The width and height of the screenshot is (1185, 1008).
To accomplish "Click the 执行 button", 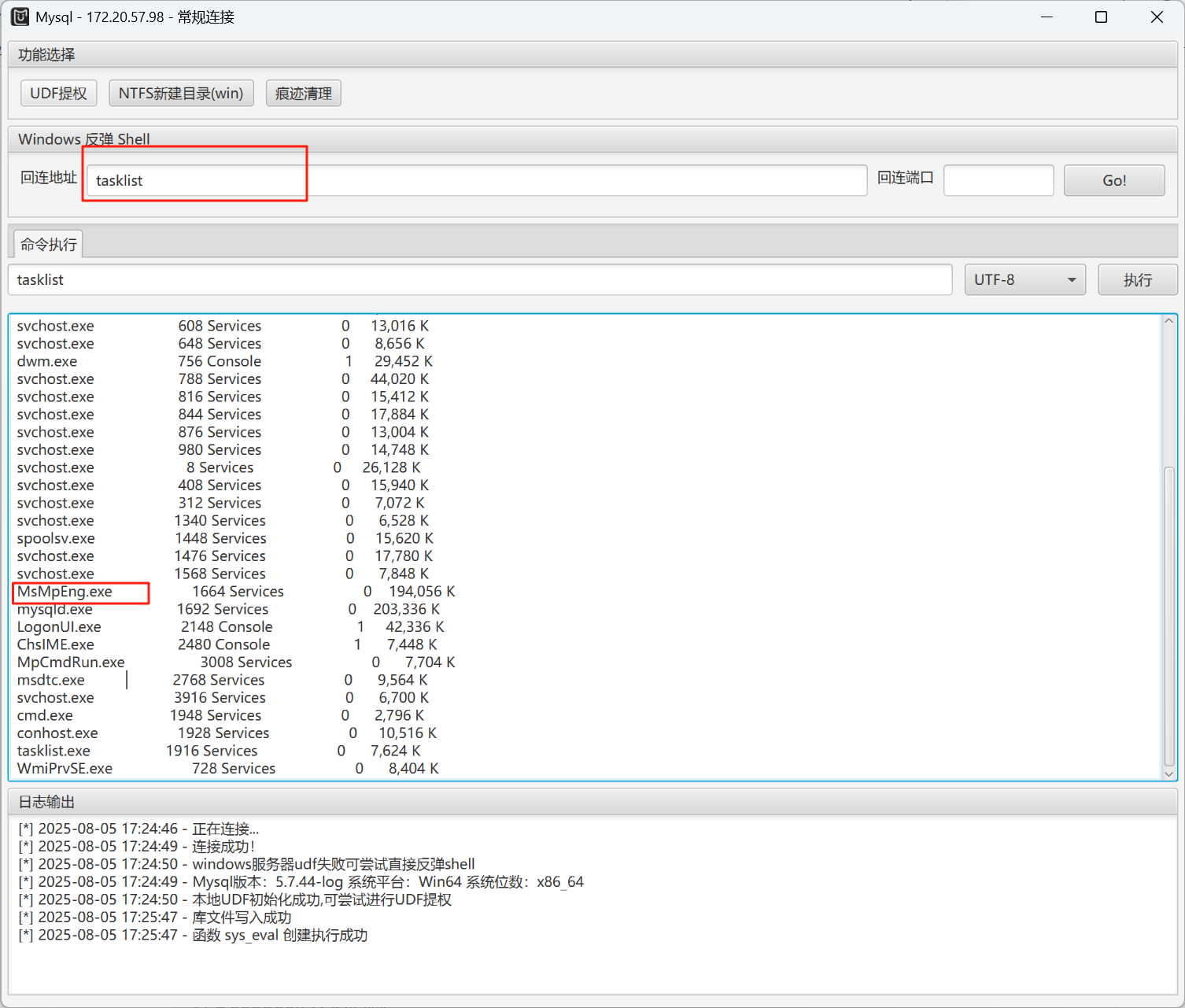I will [1138, 279].
